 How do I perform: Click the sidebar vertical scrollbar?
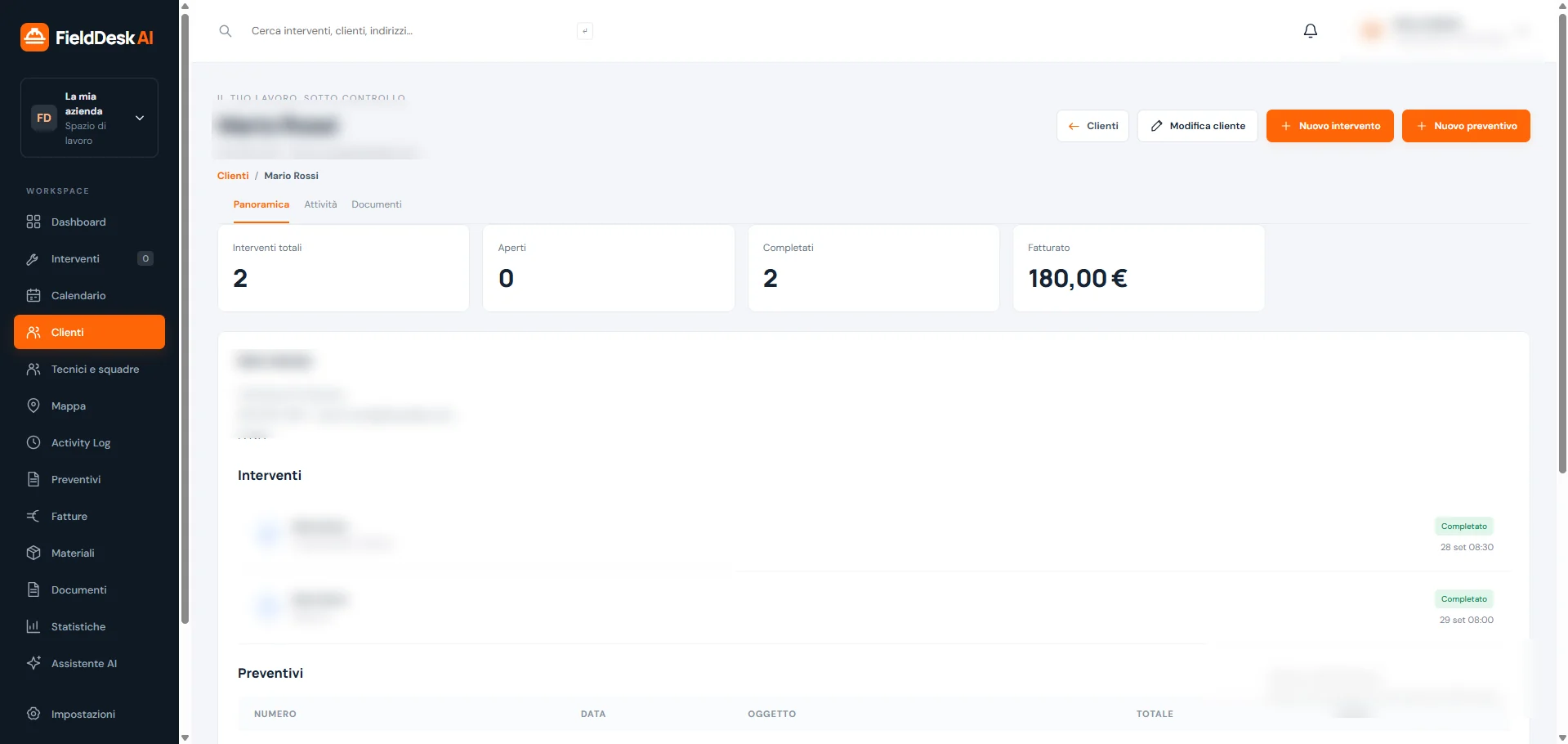pyautogui.click(x=185, y=319)
